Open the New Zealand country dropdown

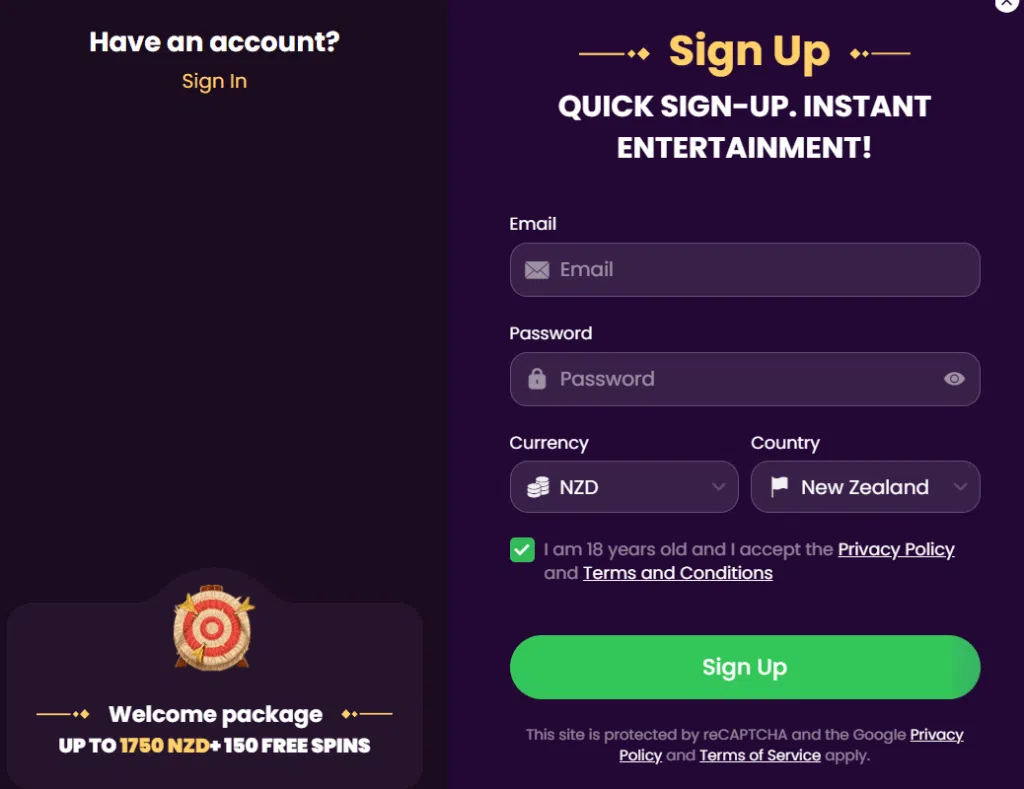tap(865, 487)
